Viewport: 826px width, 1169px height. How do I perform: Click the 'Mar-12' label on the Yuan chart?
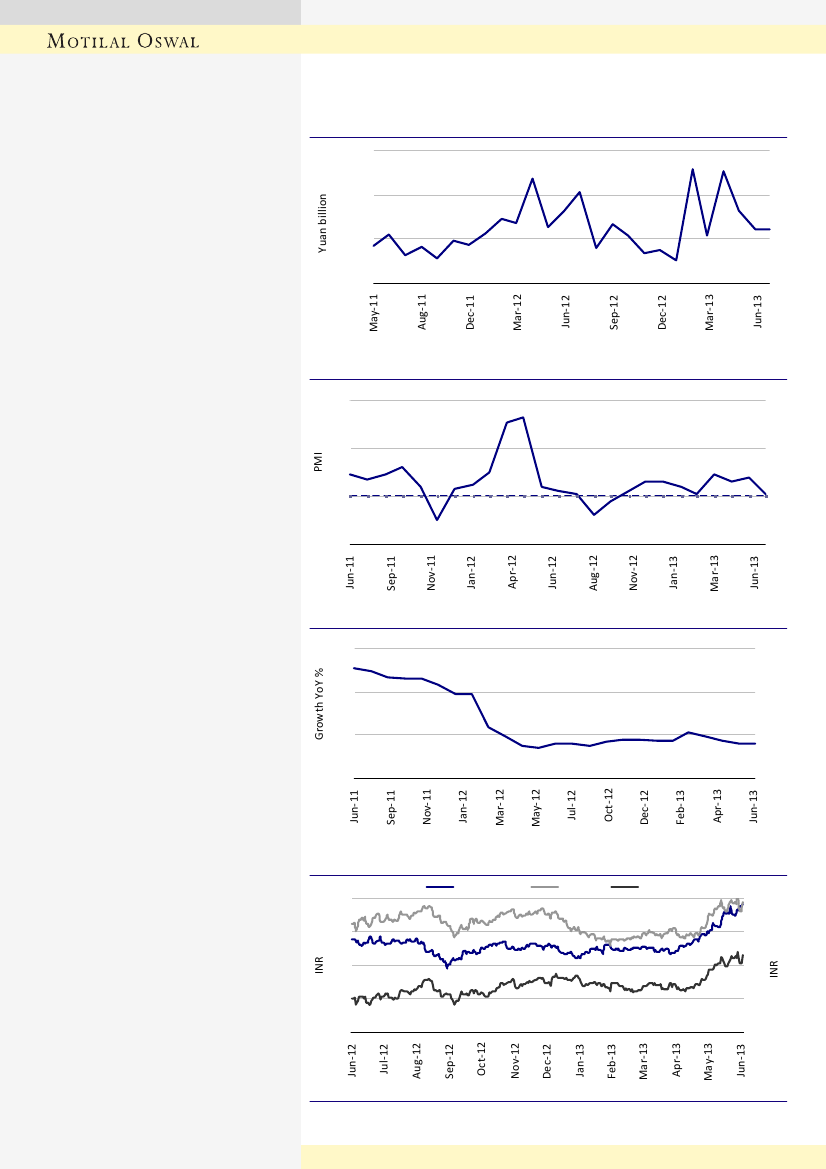click(518, 312)
